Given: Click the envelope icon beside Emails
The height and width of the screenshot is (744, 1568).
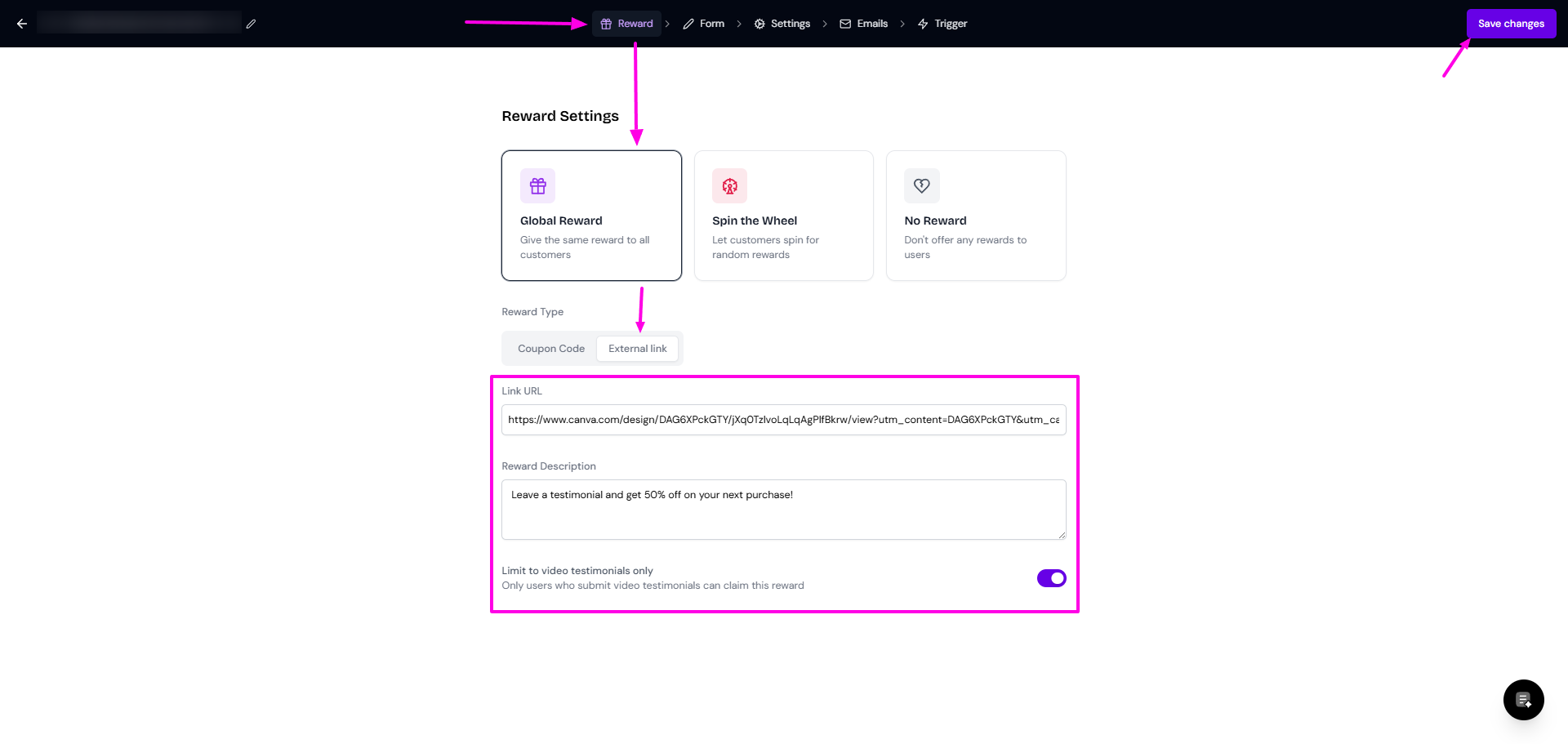Looking at the screenshot, I should 845,24.
